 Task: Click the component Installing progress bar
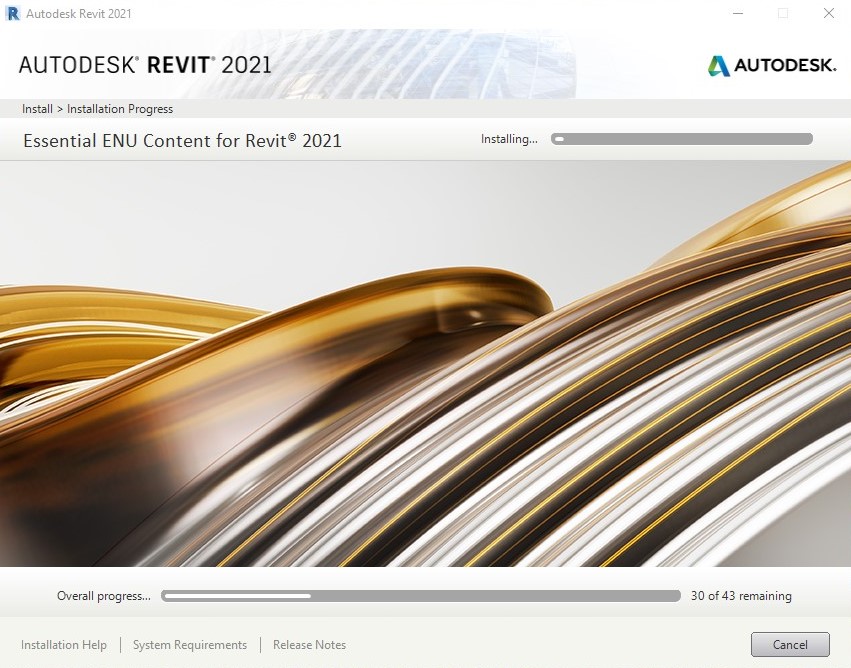coord(682,139)
